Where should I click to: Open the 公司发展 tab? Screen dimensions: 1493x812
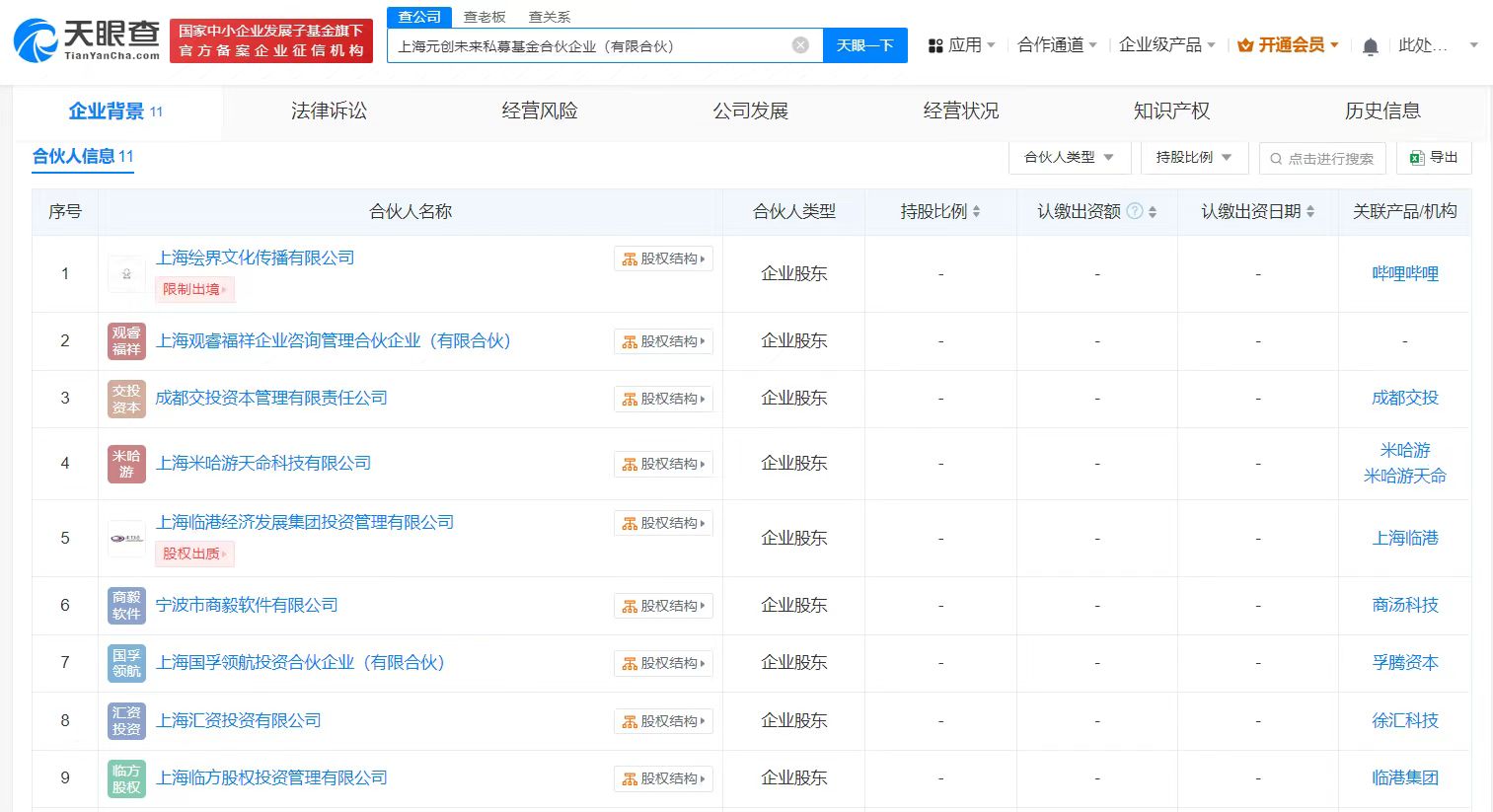[751, 111]
